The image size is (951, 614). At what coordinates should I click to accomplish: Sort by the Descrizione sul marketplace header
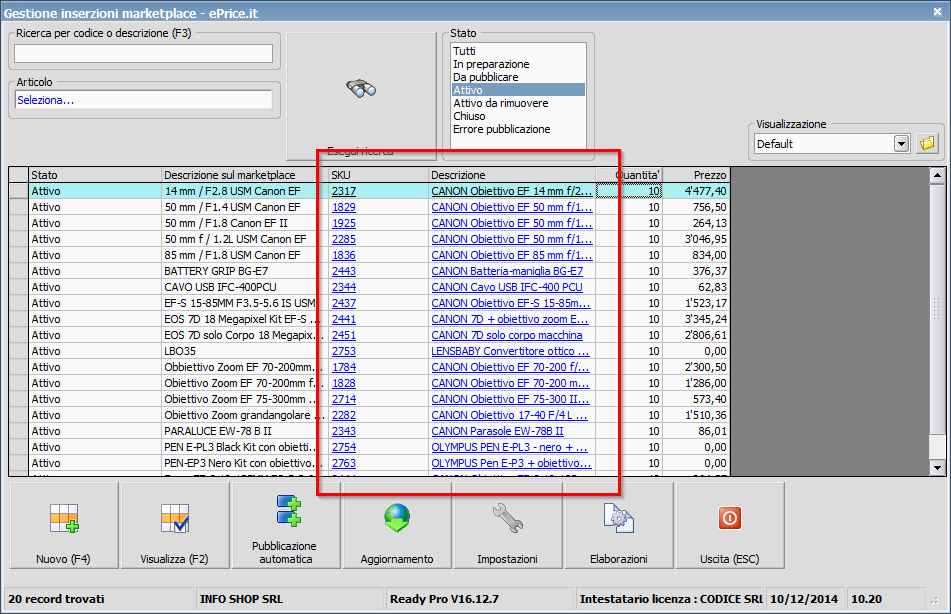[244, 175]
